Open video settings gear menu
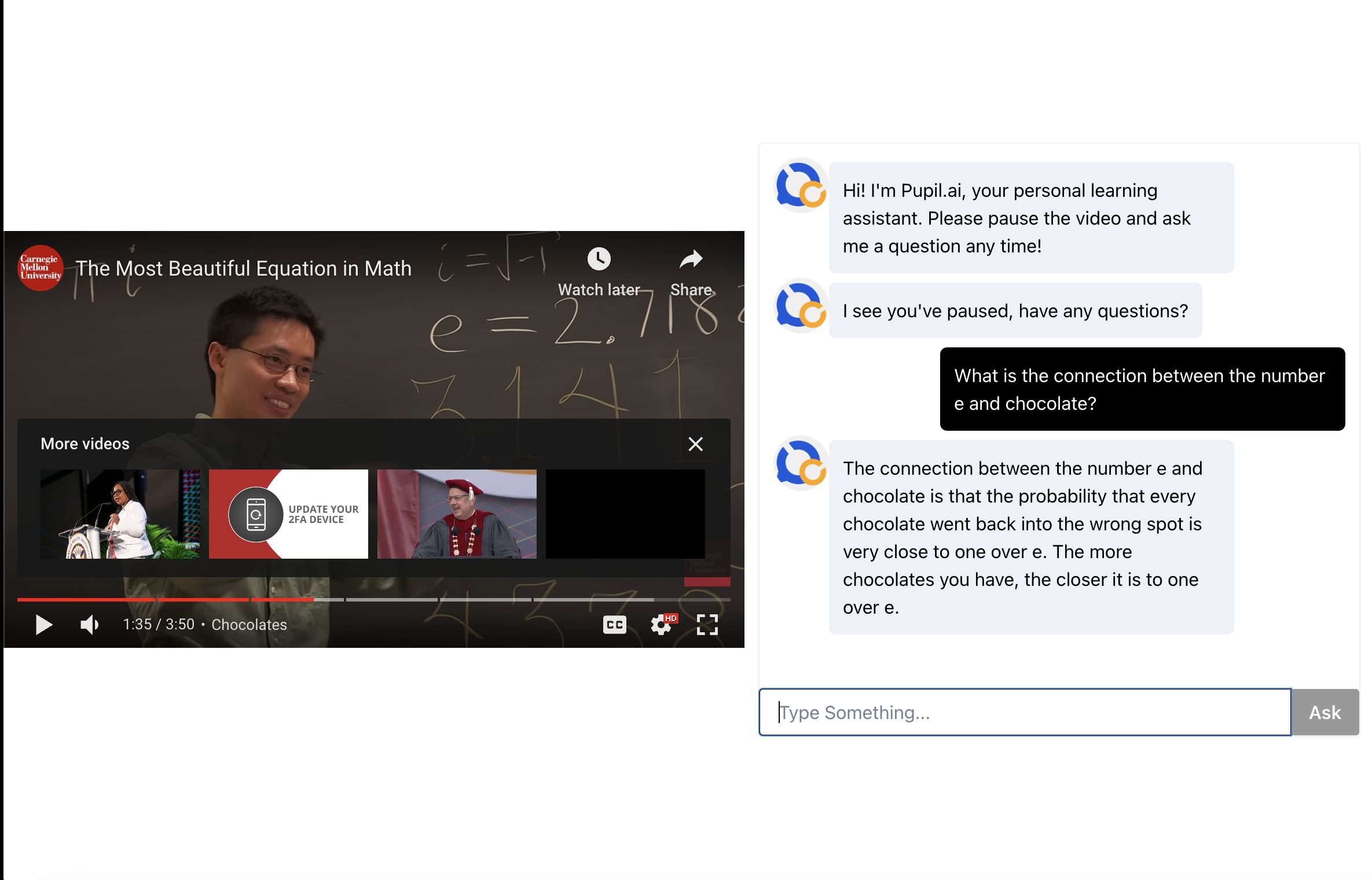This screenshot has width=1372, height=880. coord(661,625)
